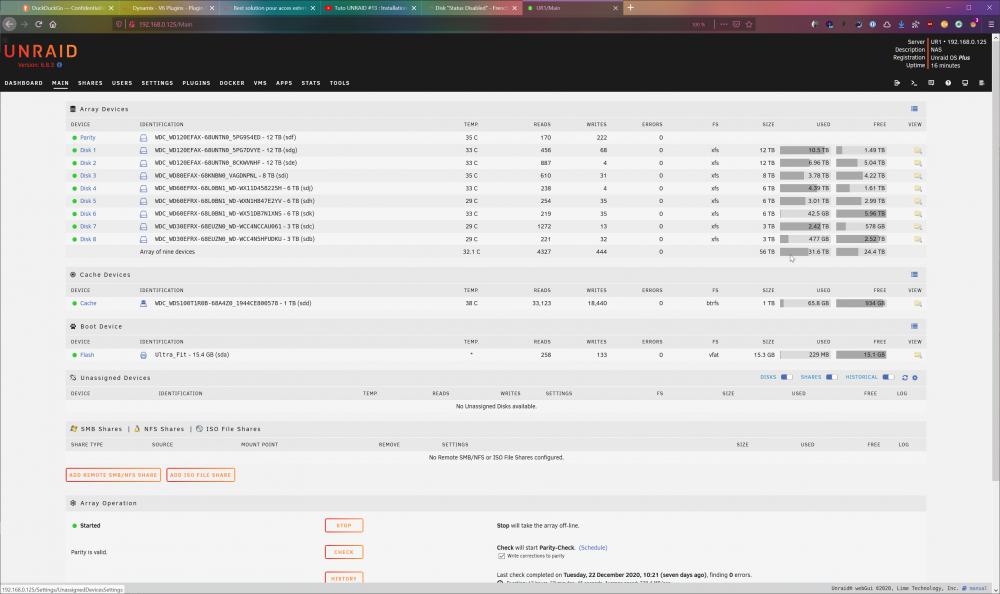Open the Disk 7 device link
Viewport: 1000px width, 594px height.
[x=88, y=226]
